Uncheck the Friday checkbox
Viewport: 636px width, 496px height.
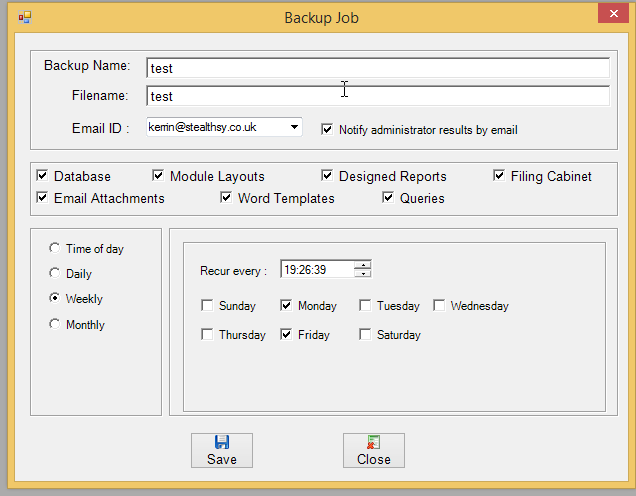[x=286, y=335]
